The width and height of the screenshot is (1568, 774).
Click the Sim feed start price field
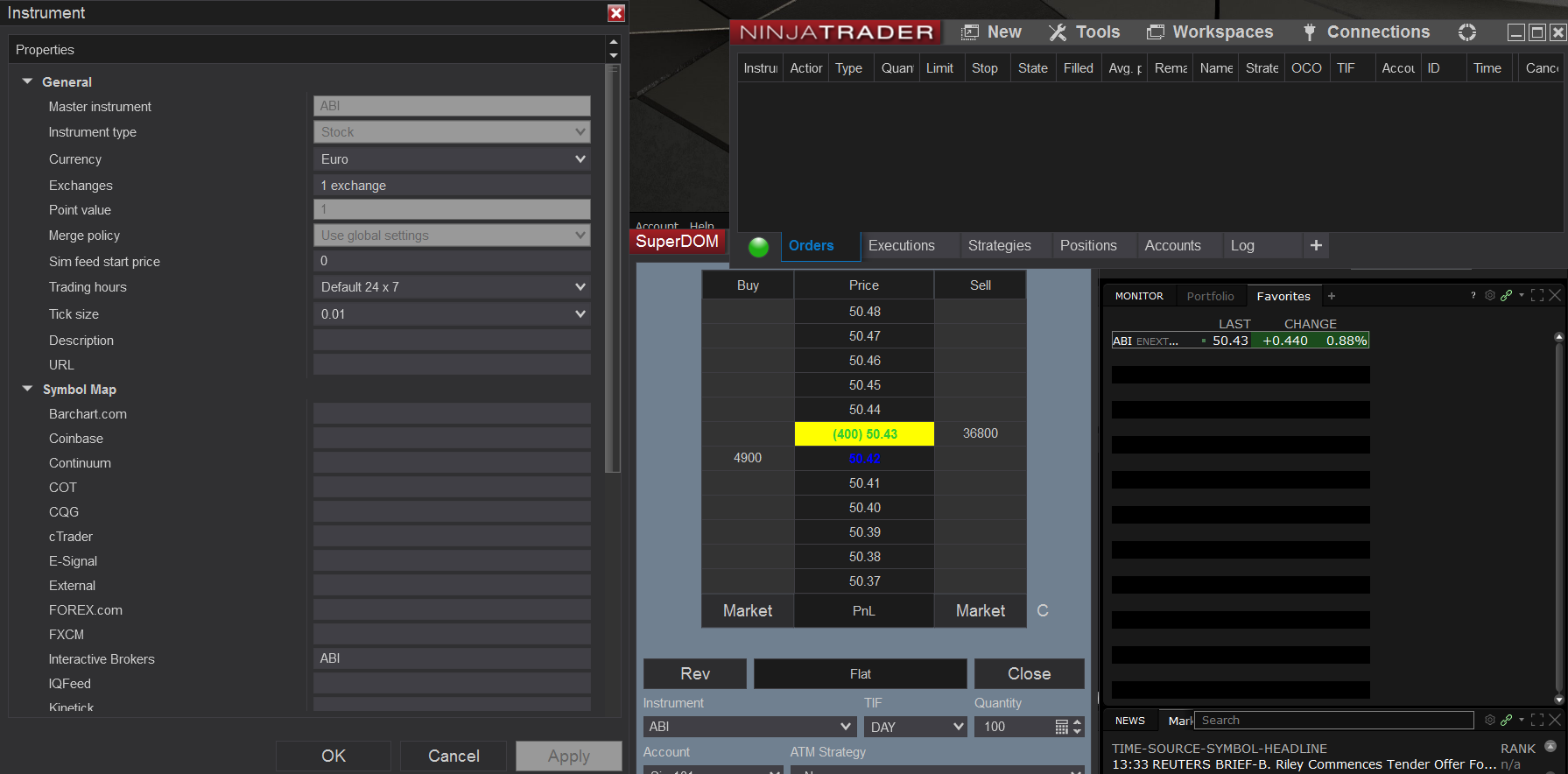click(x=452, y=261)
